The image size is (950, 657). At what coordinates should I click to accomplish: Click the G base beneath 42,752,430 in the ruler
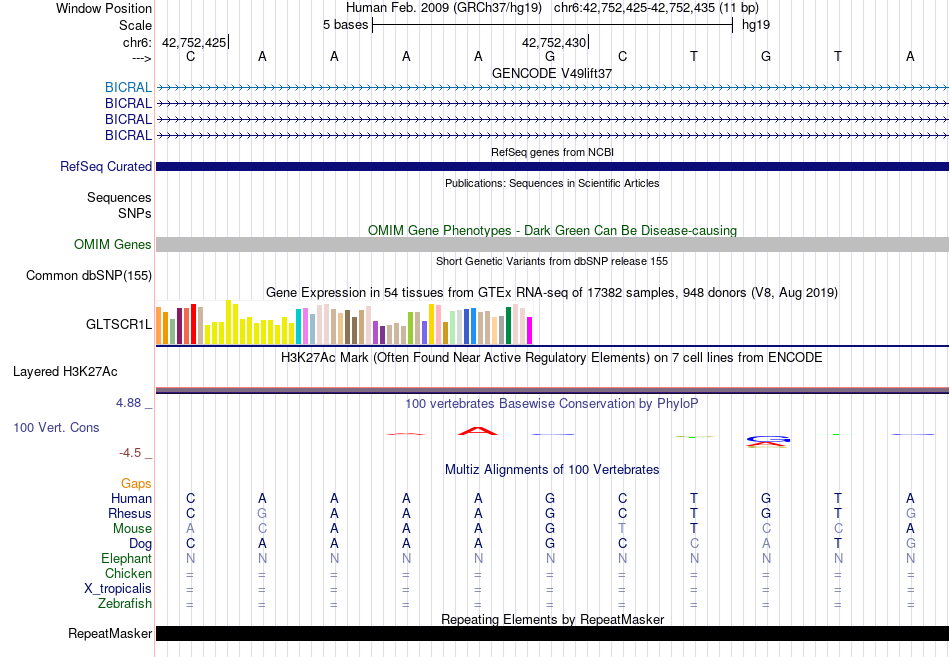point(550,56)
